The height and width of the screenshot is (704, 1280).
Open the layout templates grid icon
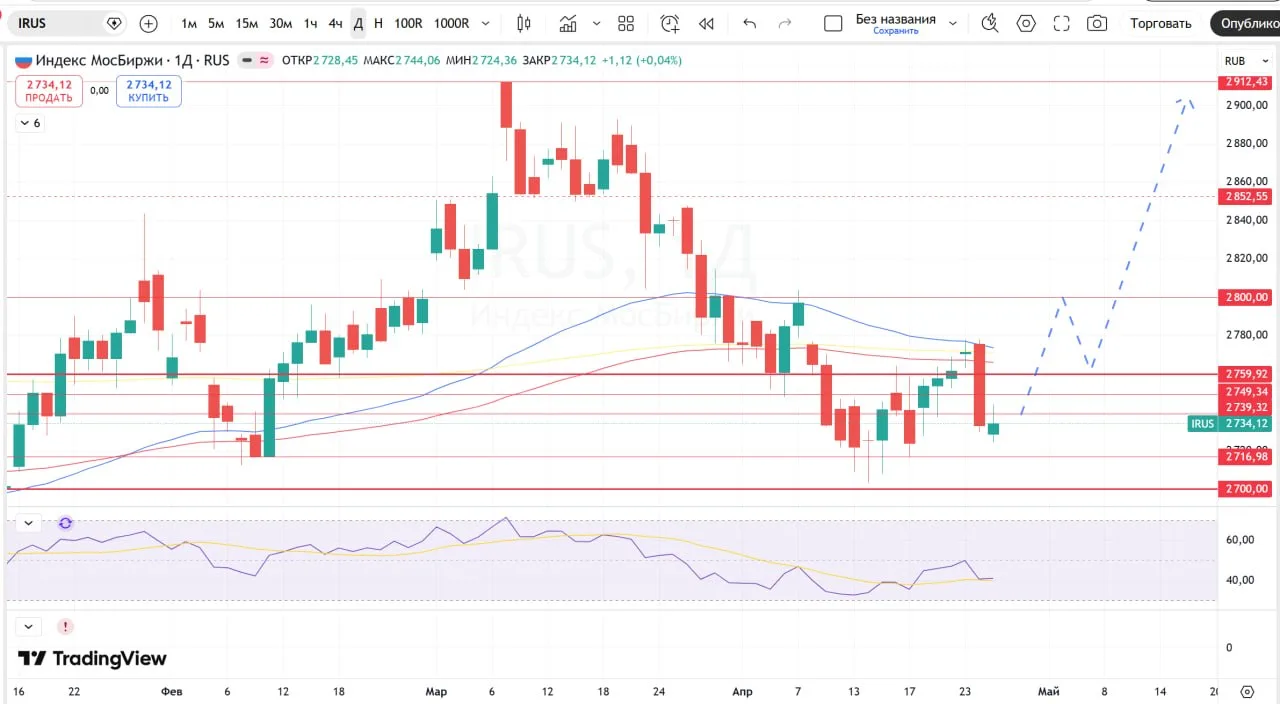(x=626, y=23)
